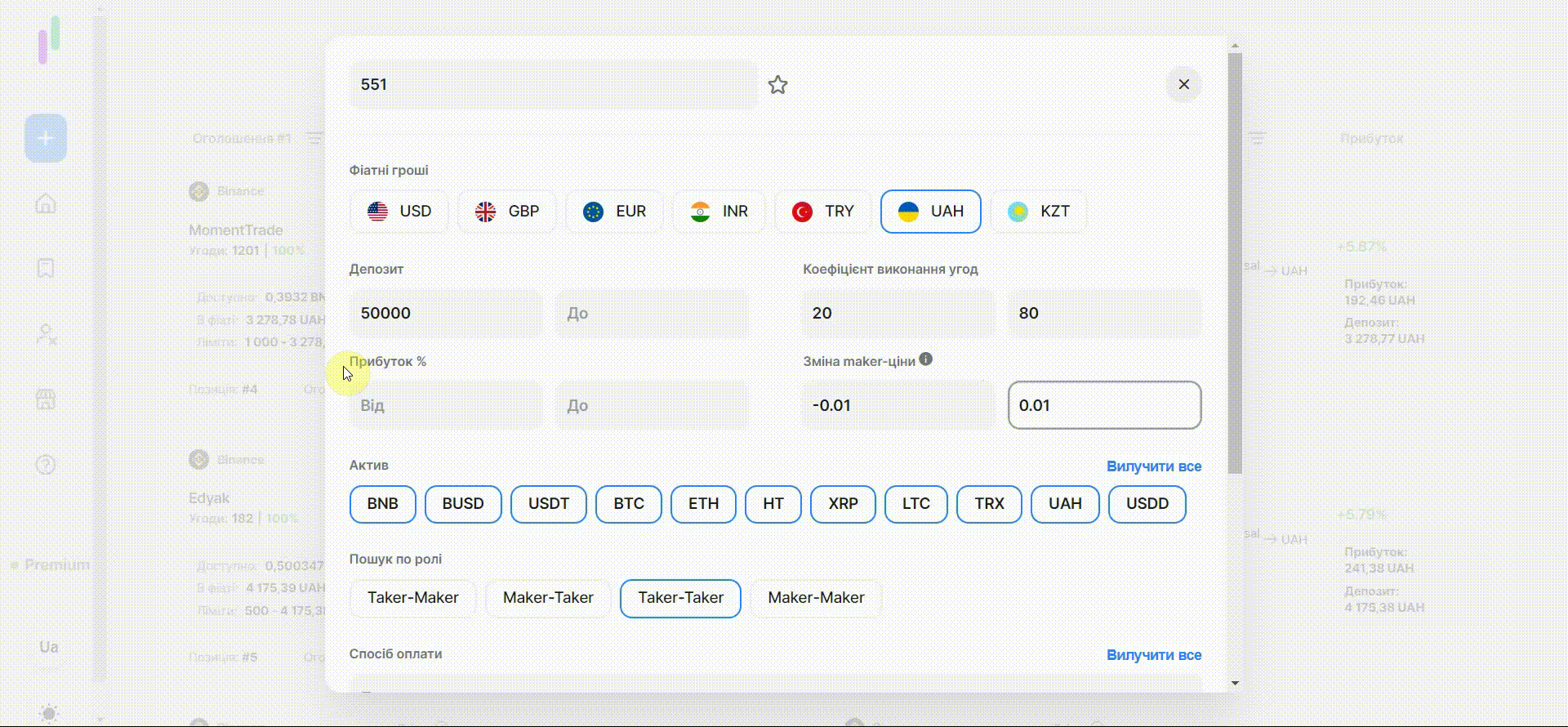1568x727 pixels.
Task: Open the help question mark icon
Action: [46, 465]
